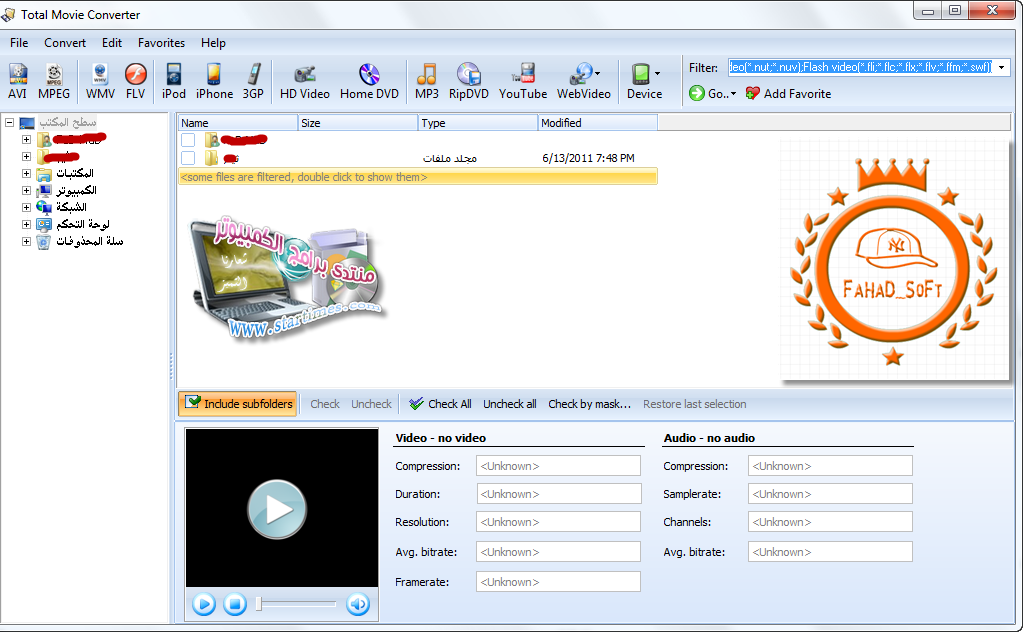The height and width of the screenshot is (632, 1023).
Task: Click Check All files
Action: tap(440, 404)
